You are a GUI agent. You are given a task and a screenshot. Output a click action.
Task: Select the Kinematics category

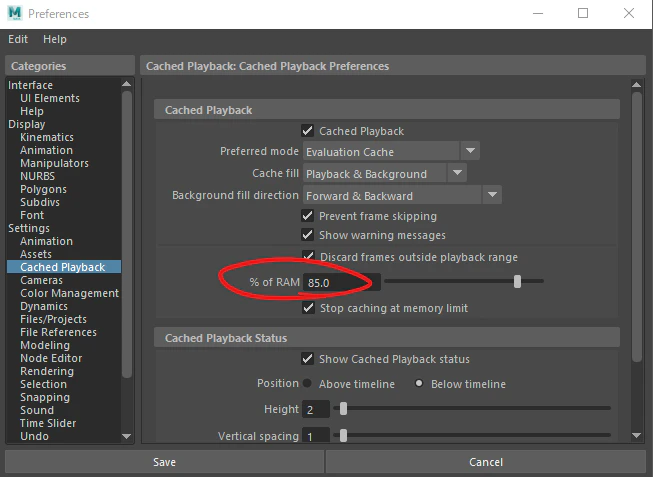click(x=47, y=137)
